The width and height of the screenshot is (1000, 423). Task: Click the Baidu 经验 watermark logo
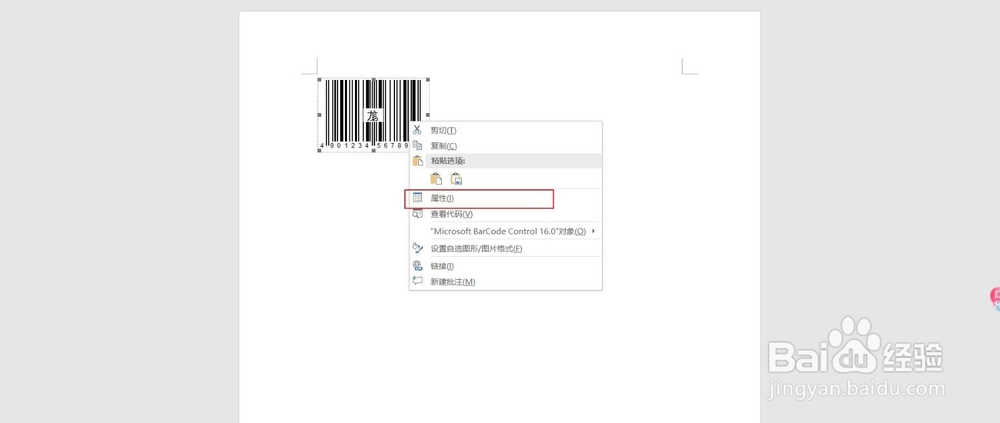point(856,357)
